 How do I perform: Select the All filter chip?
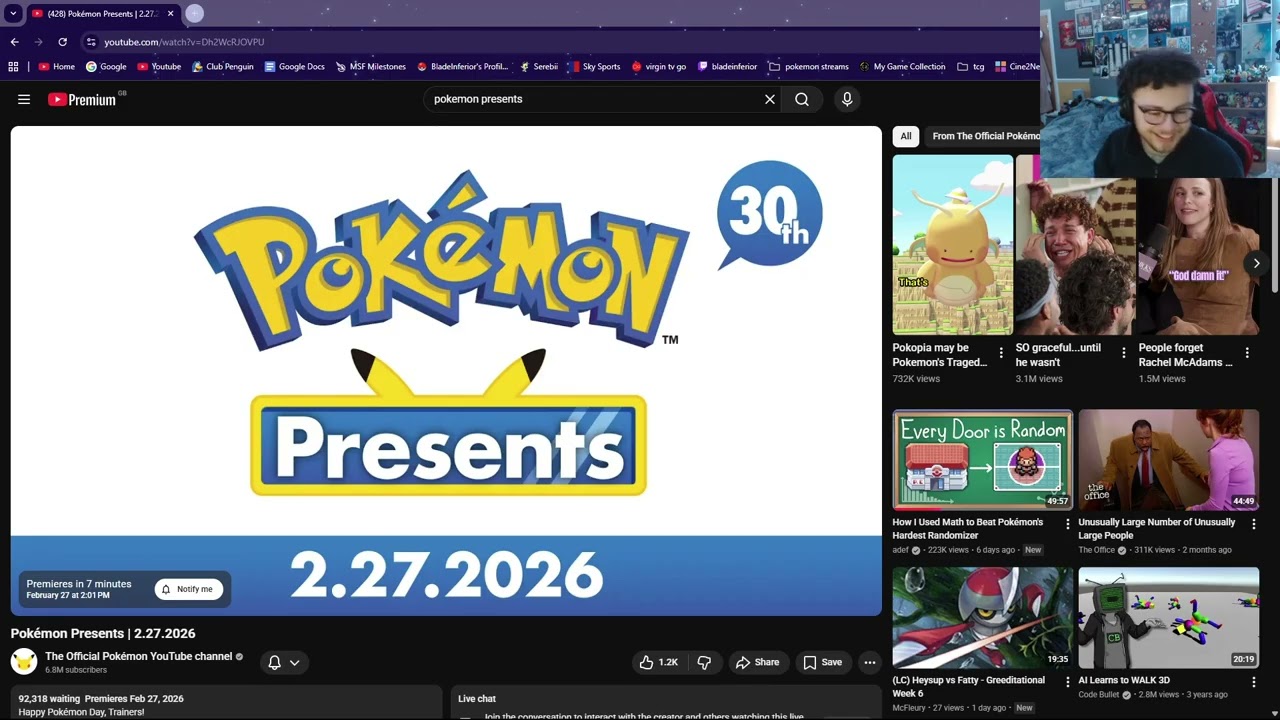(x=906, y=136)
